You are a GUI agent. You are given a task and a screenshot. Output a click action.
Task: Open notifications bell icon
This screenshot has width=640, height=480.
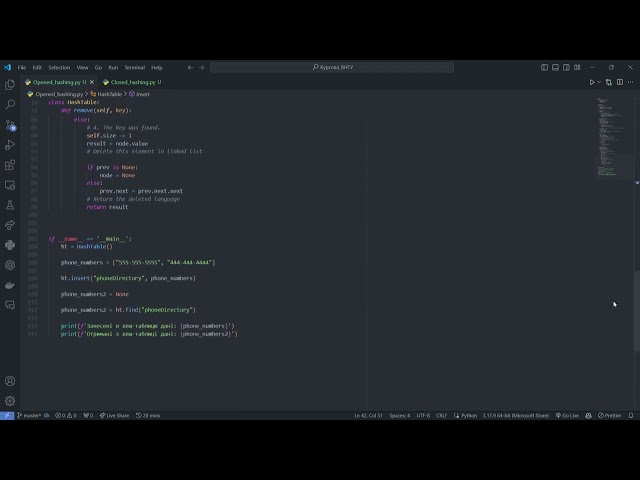(631, 416)
